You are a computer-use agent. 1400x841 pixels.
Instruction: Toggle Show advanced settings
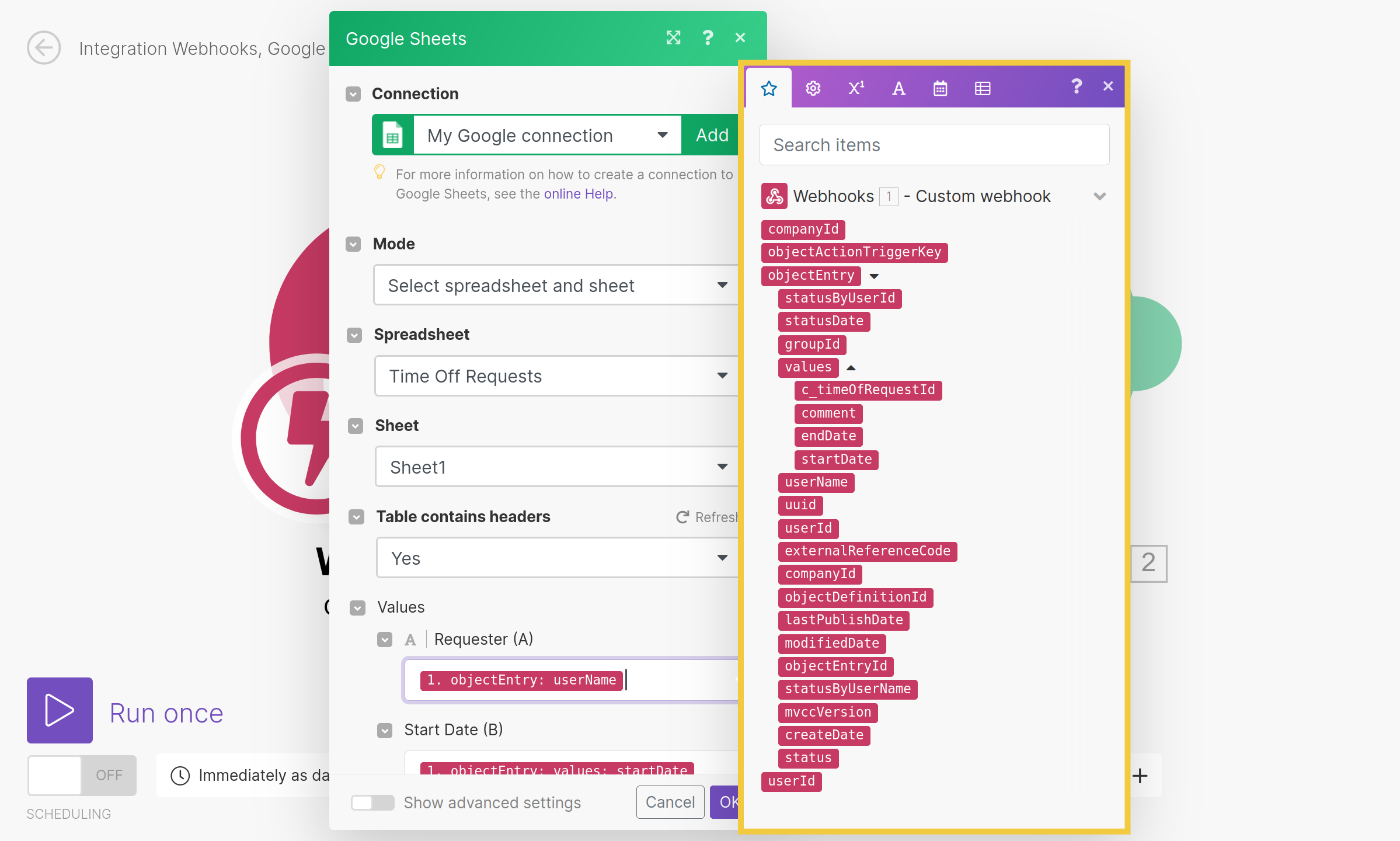pyautogui.click(x=372, y=803)
